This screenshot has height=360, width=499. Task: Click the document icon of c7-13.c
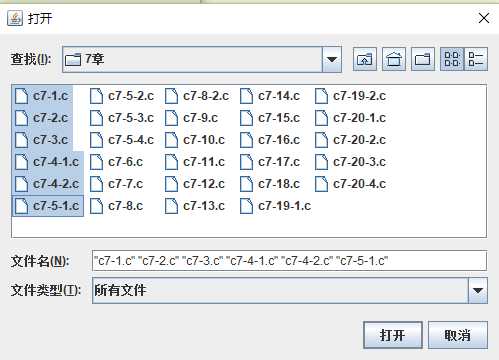tap(172, 206)
